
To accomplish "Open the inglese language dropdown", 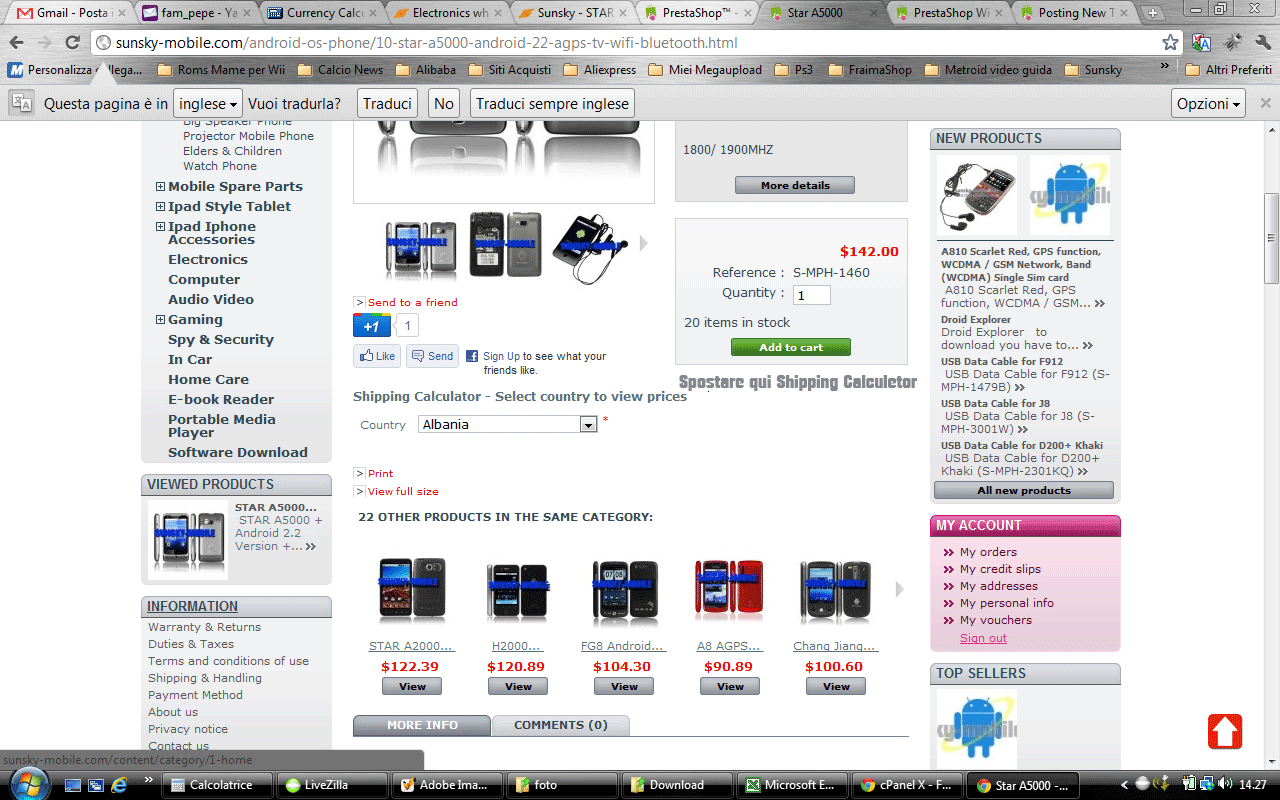I will tap(208, 103).
